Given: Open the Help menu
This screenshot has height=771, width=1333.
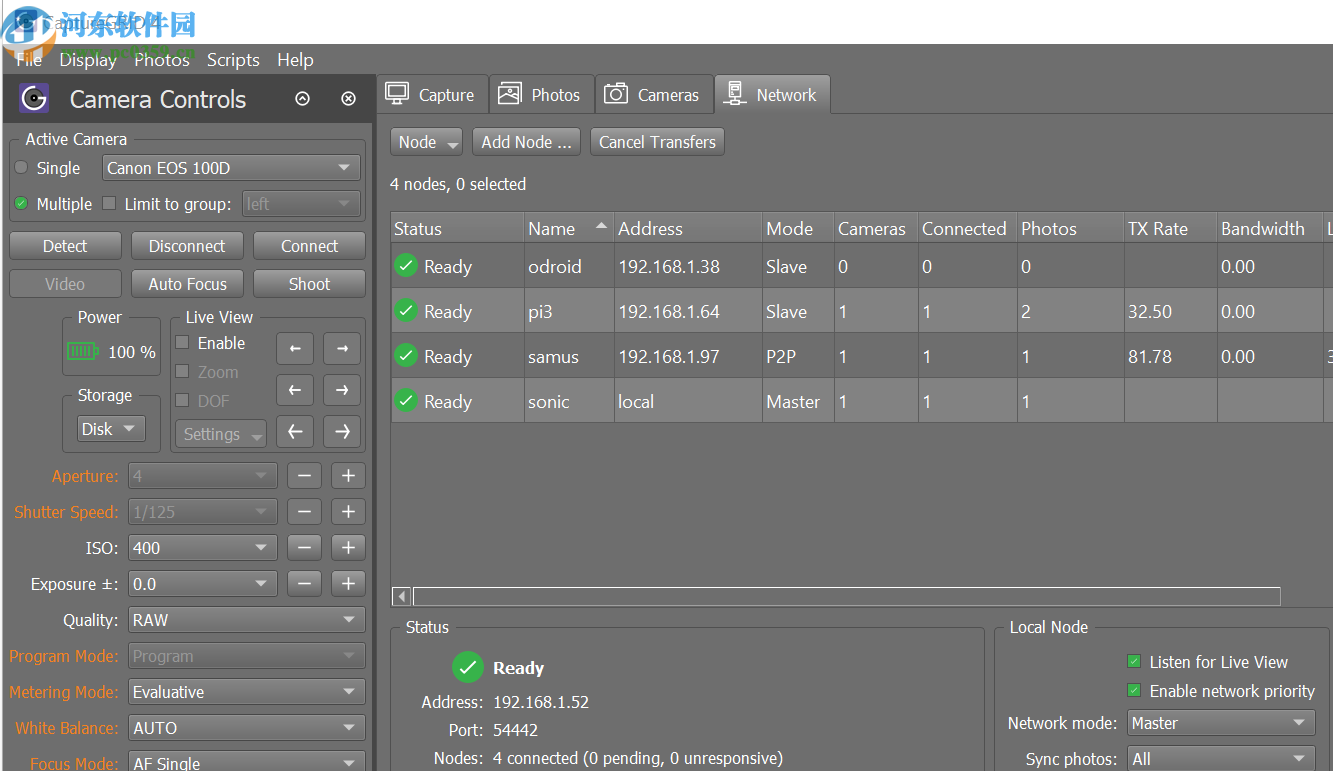Looking at the screenshot, I should (295, 60).
